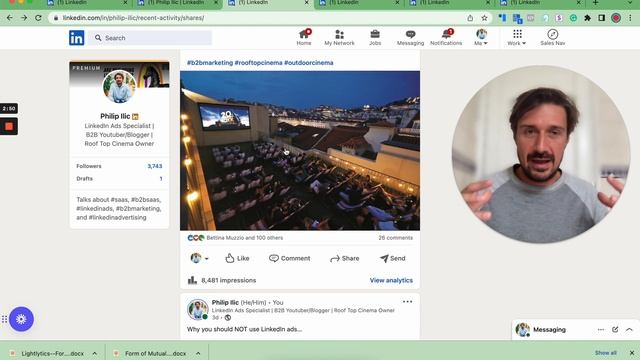
Task: Share the rooftop cinema post
Action: (x=344, y=258)
